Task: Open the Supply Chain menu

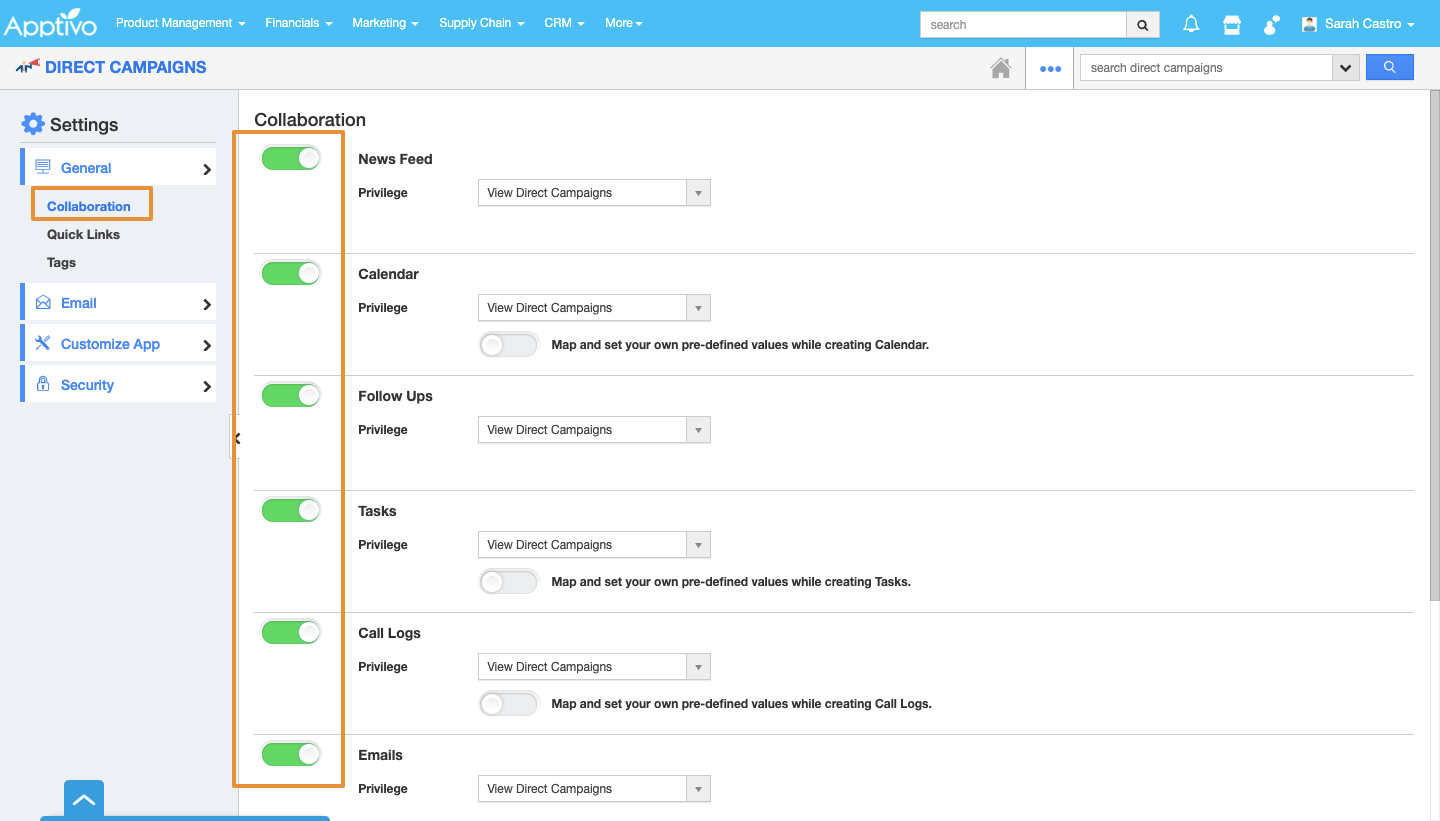Action: click(481, 23)
